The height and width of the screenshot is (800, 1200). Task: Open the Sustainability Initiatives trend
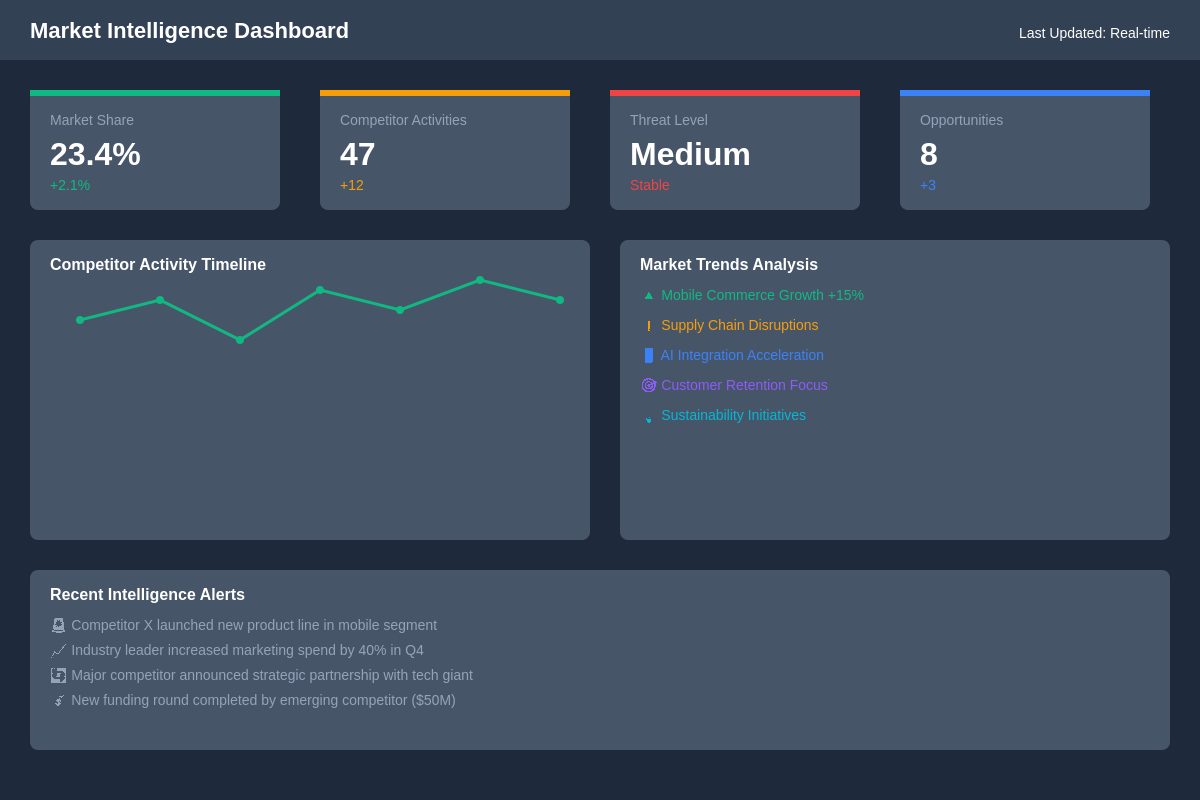tap(733, 415)
